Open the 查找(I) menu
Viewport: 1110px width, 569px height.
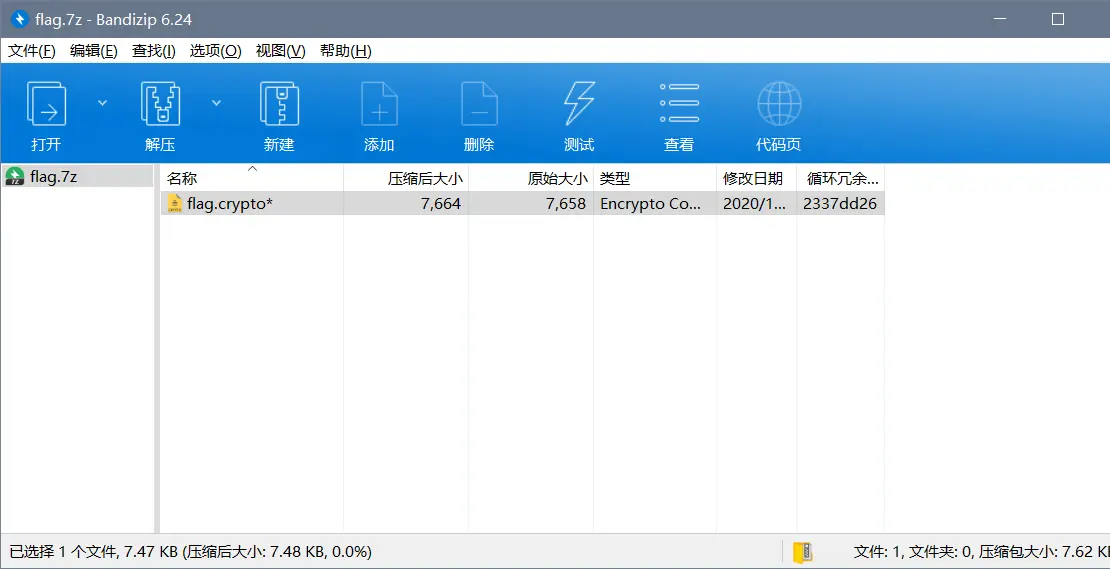tap(154, 51)
